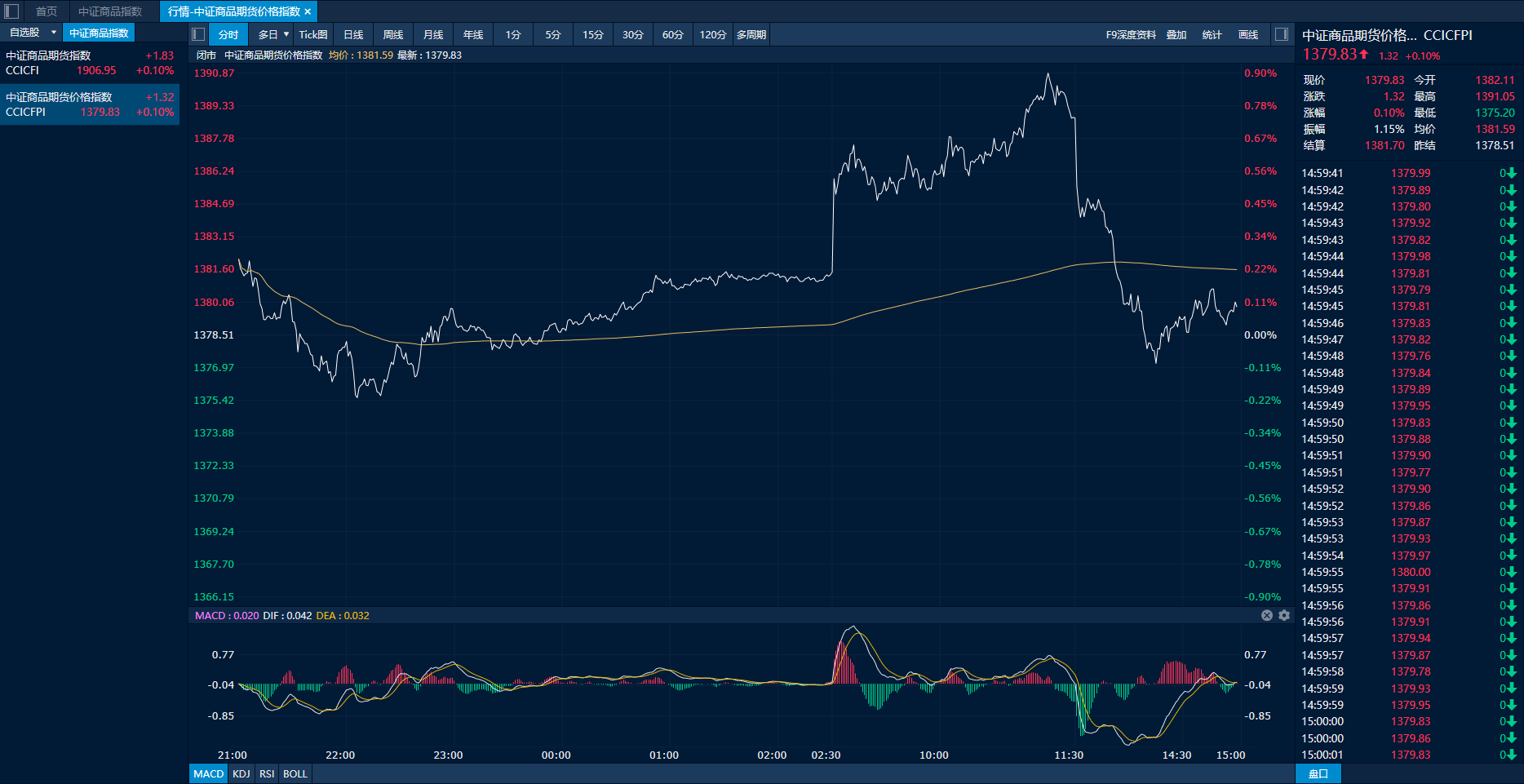This screenshot has width=1524, height=784.
Task: Collapse the left list panel via chart toolbar icon
Action: coord(198,34)
